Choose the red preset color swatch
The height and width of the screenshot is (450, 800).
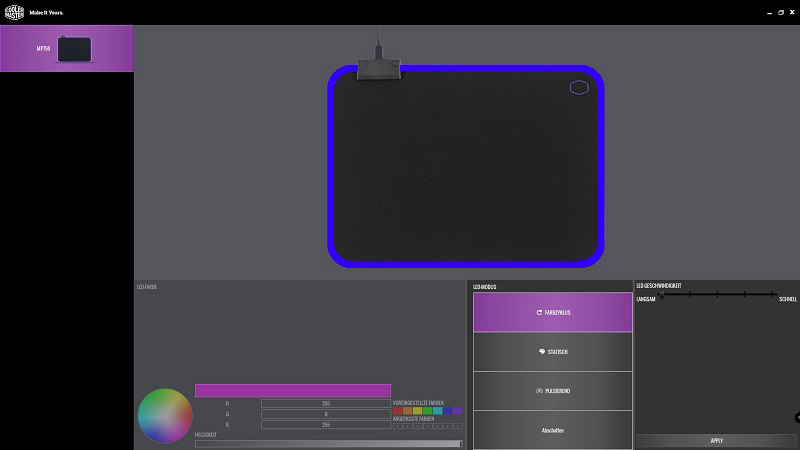pyautogui.click(x=397, y=411)
